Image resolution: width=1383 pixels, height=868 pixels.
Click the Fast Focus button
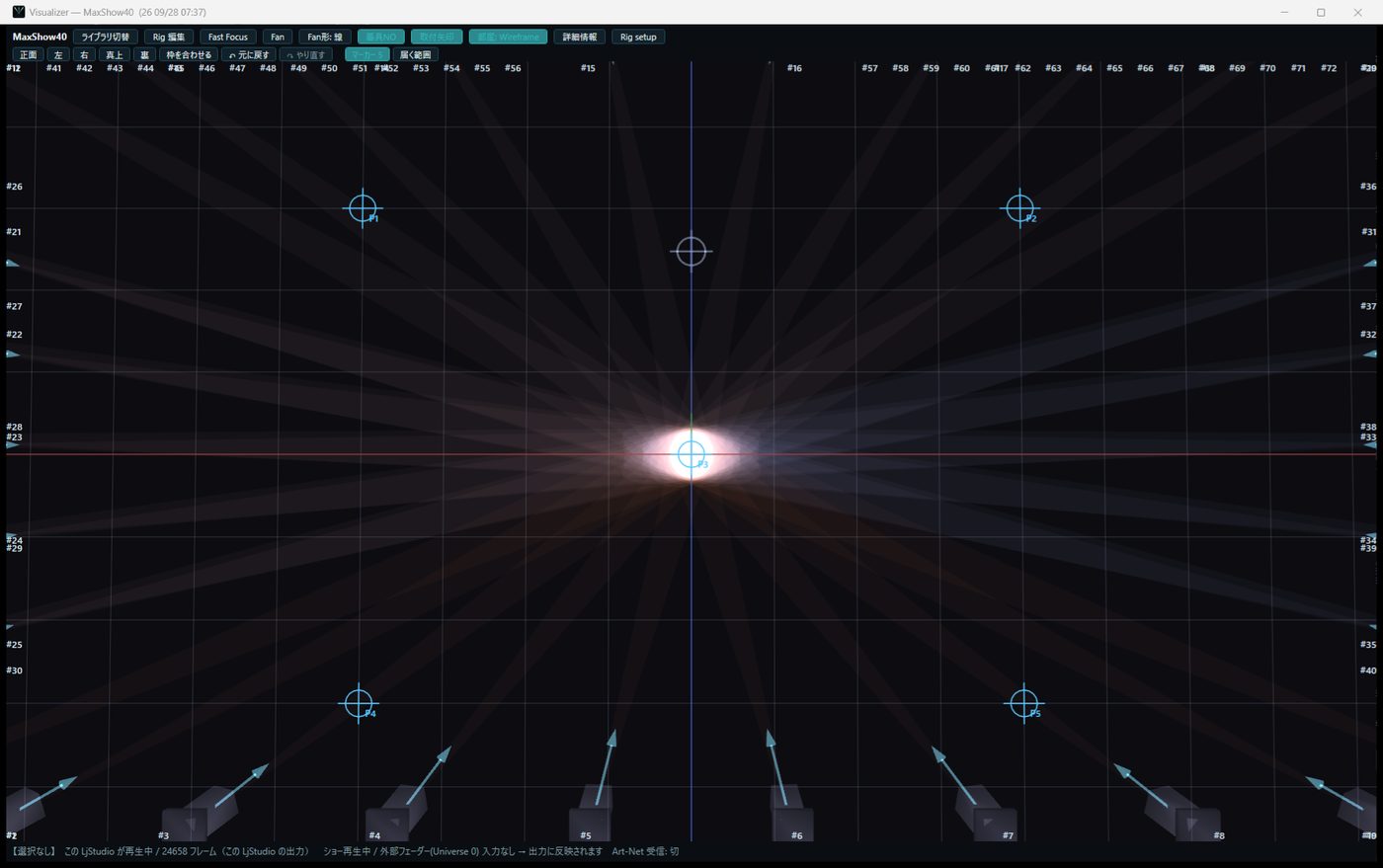tap(228, 37)
